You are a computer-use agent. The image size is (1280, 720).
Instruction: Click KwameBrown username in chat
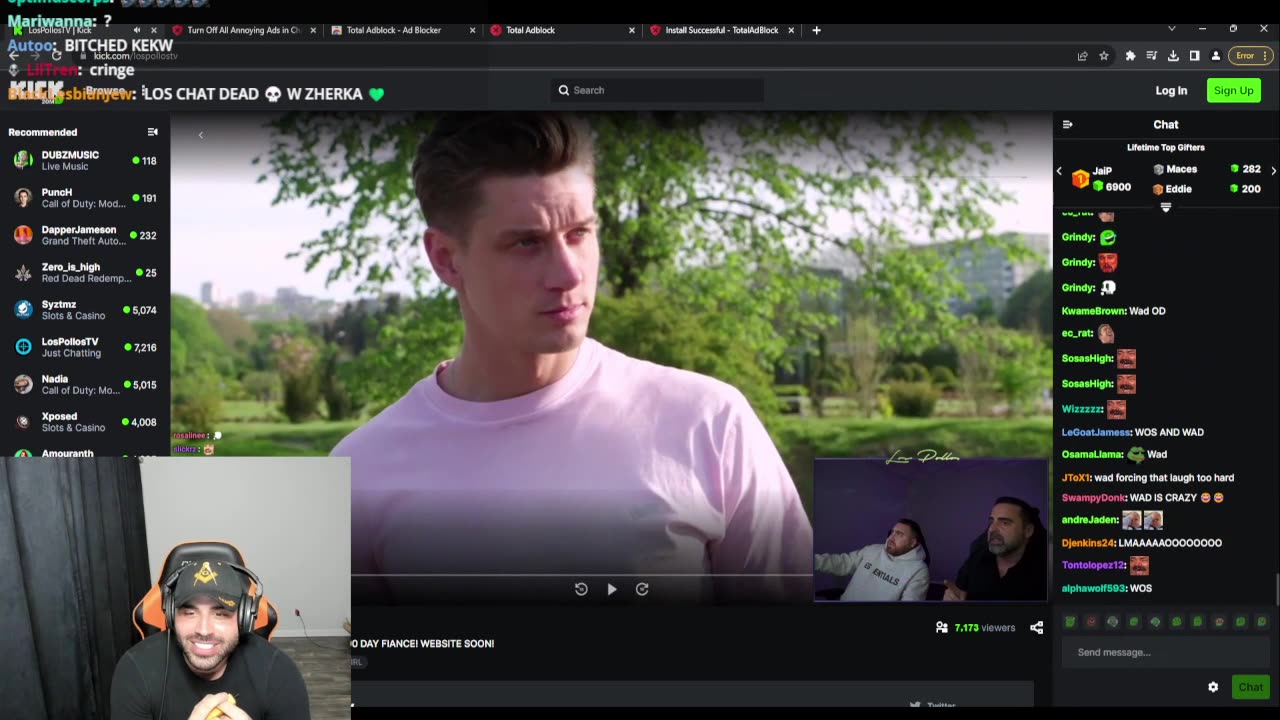[1093, 311]
